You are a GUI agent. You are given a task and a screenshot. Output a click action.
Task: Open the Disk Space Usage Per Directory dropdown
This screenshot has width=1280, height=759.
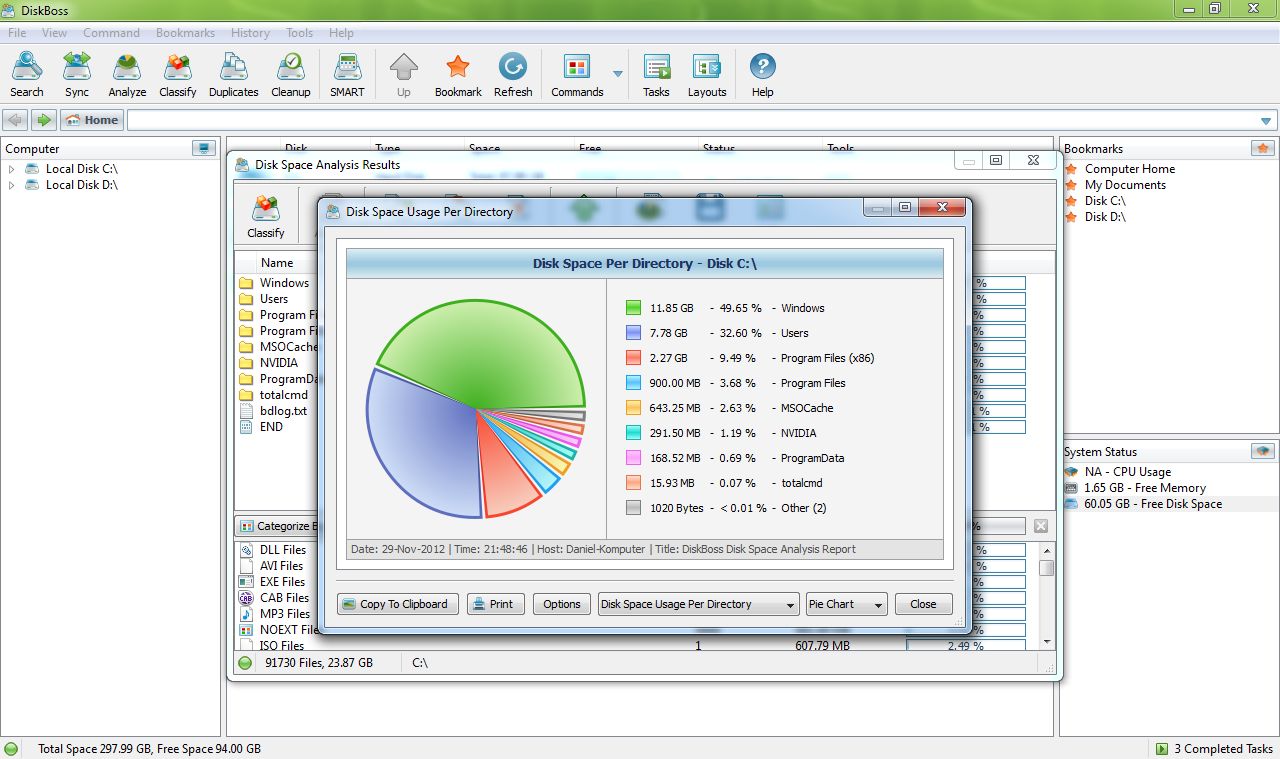click(698, 604)
